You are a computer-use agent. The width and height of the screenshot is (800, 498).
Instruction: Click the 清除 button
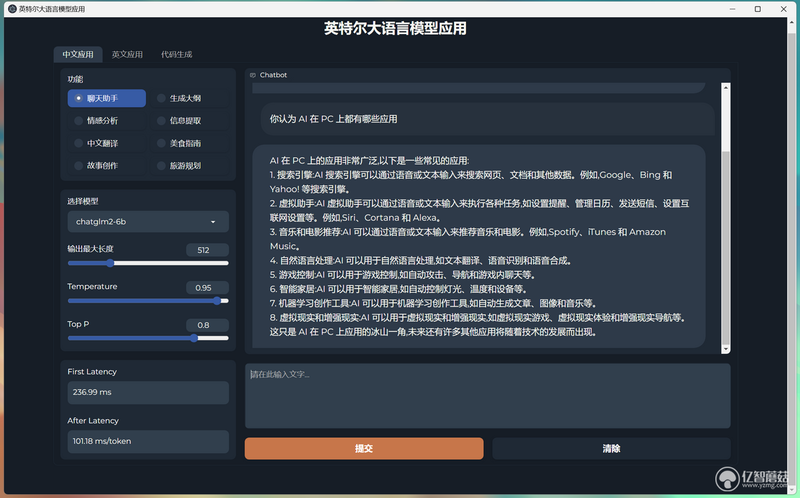611,449
